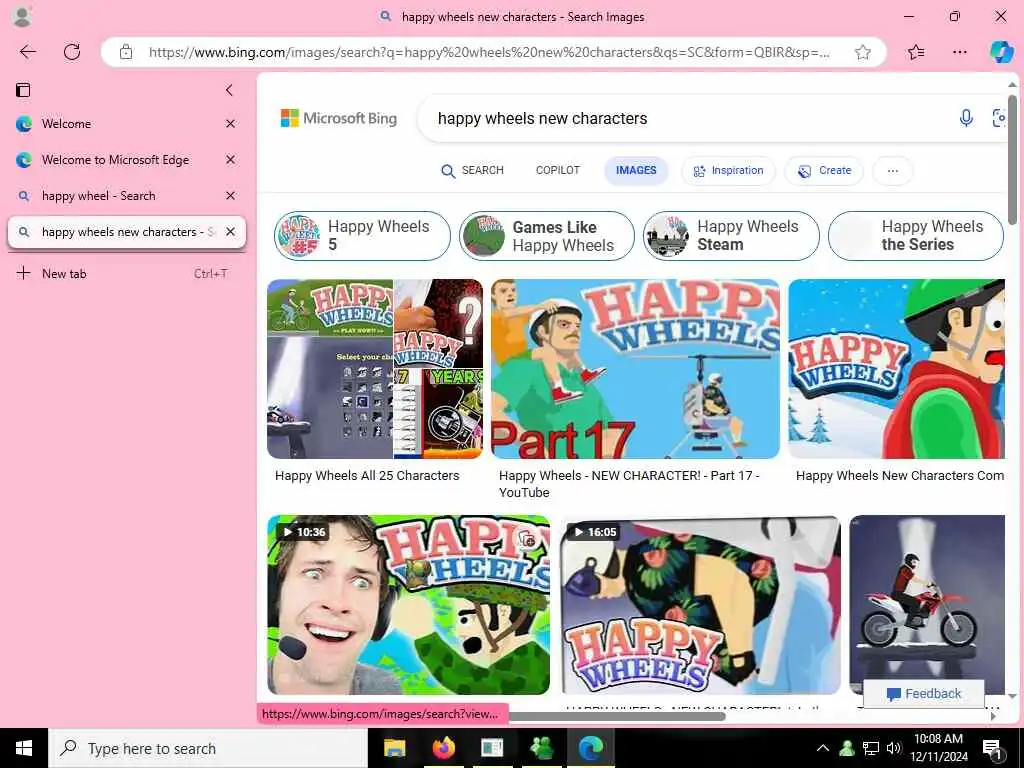The width and height of the screenshot is (1024, 768).
Task: Open the Favorites list icon
Action: [x=916, y=52]
